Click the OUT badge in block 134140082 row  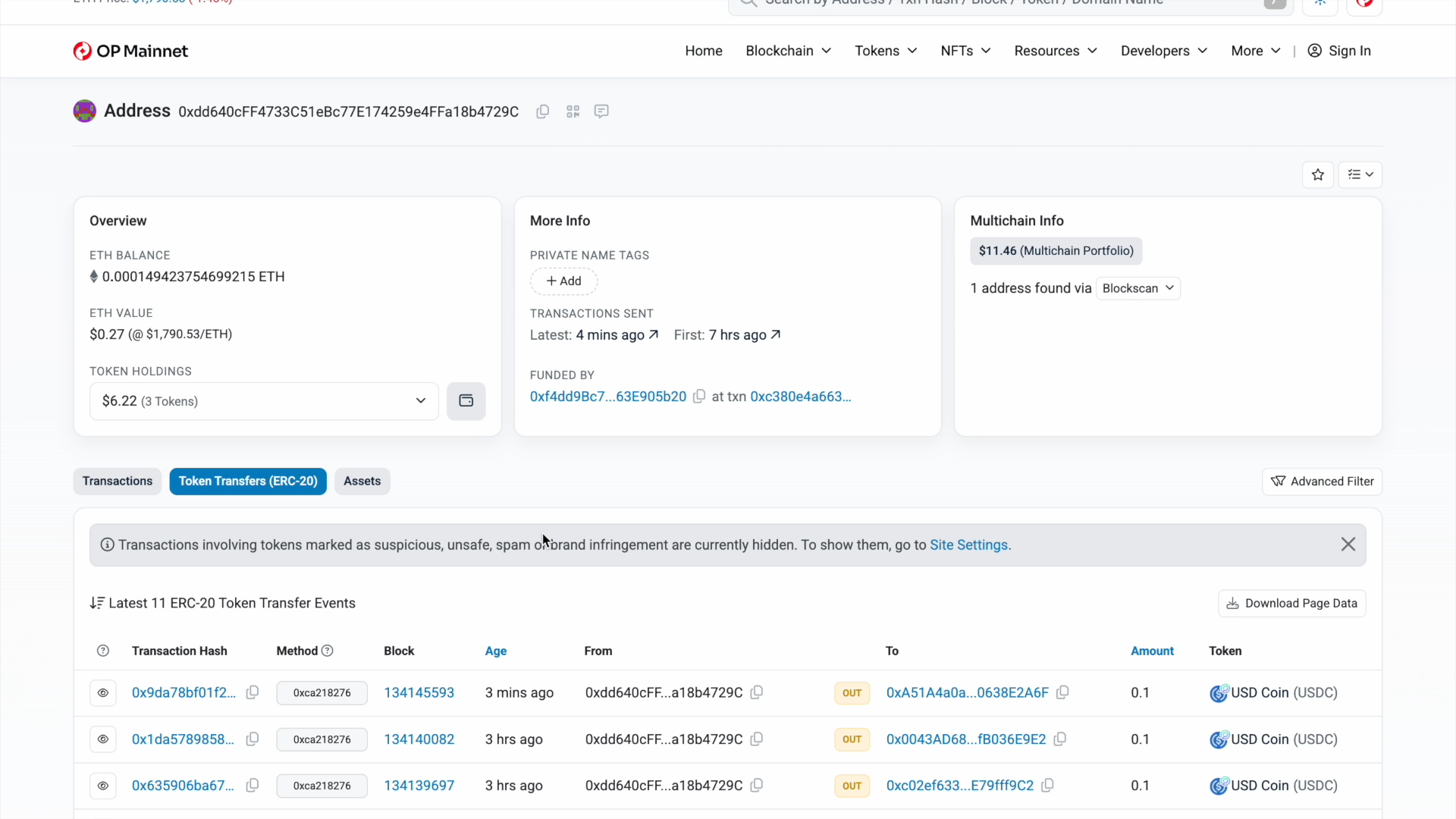tap(852, 739)
